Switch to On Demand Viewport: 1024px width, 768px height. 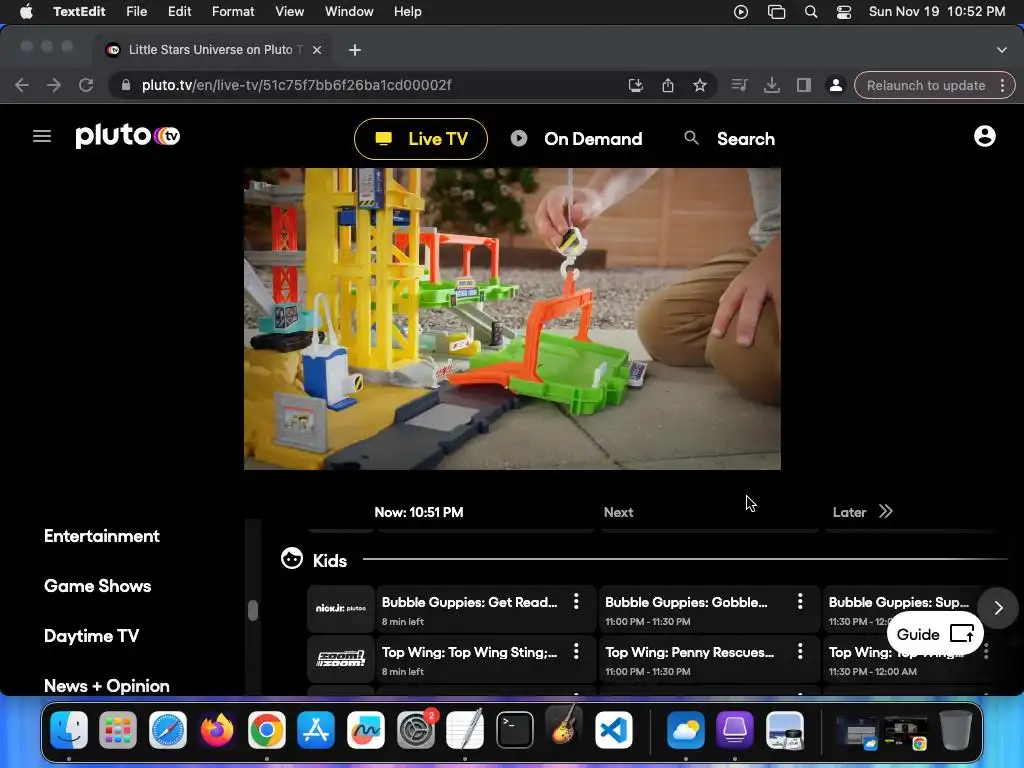577,138
